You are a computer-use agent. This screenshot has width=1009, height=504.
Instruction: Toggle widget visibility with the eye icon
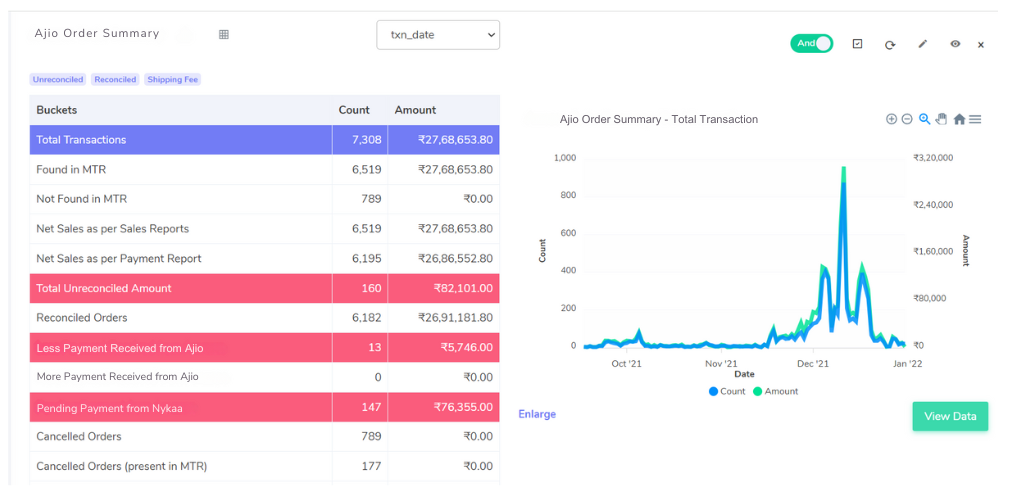point(955,44)
